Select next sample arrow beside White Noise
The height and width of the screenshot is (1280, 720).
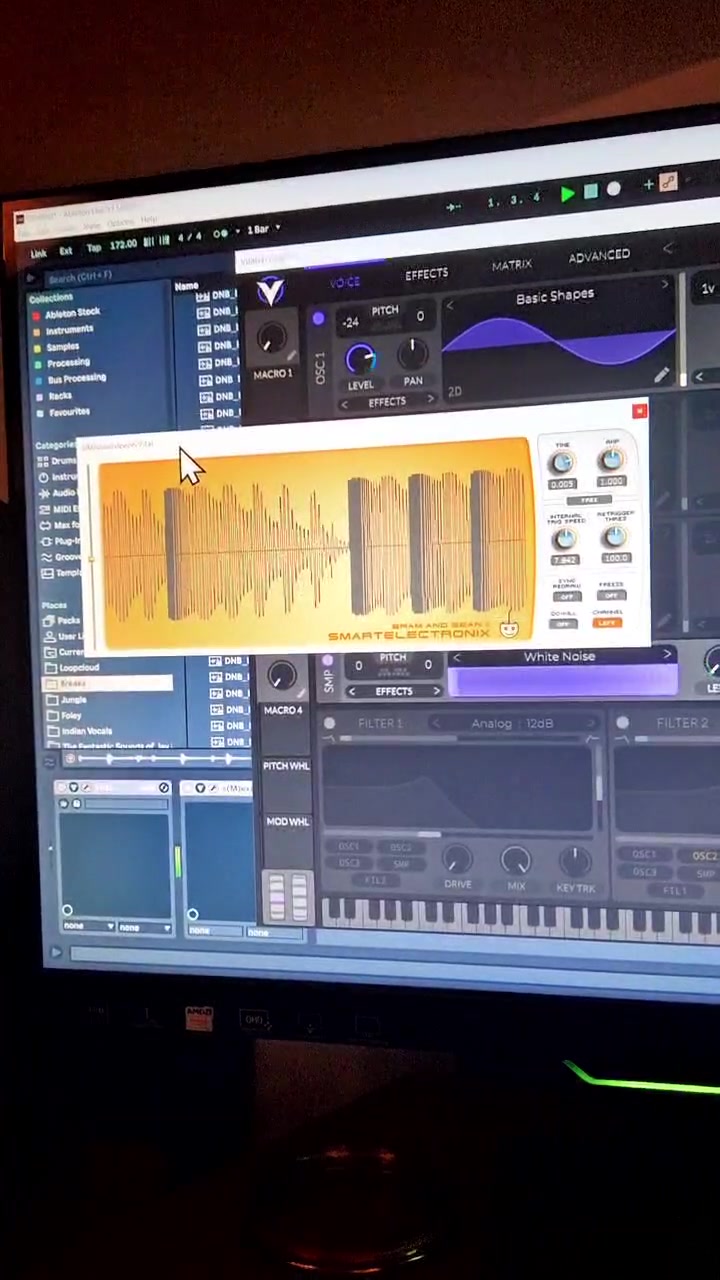click(667, 655)
